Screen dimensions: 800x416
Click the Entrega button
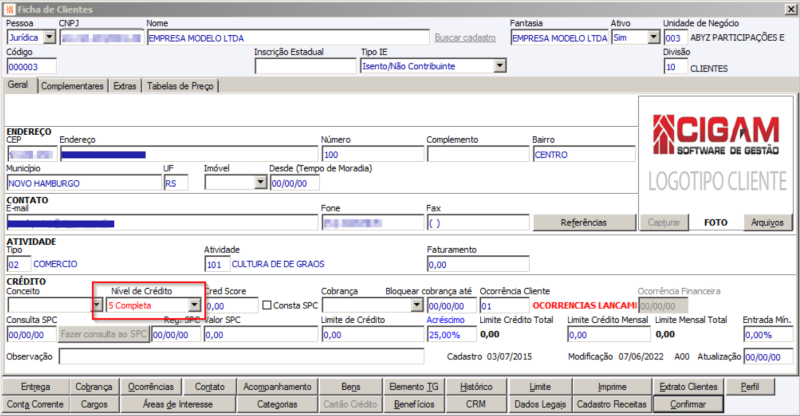(35, 387)
